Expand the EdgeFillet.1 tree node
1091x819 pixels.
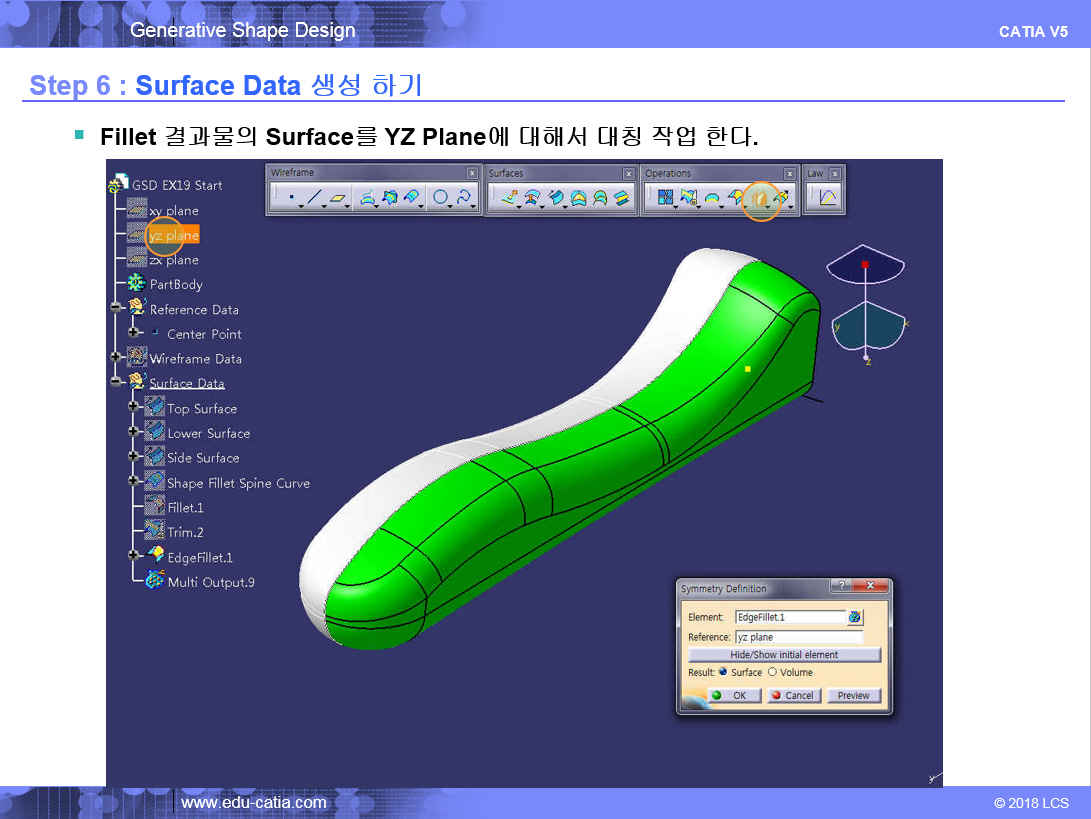[134, 557]
